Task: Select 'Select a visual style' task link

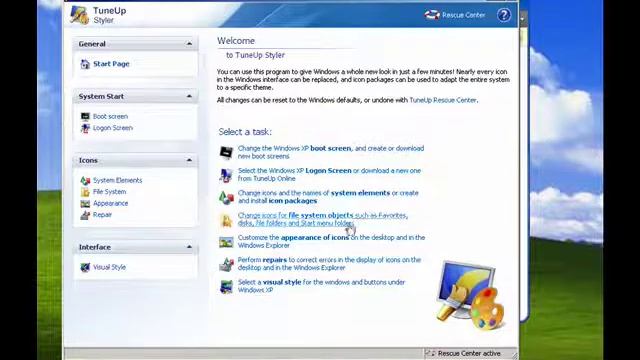Action: (x=322, y=287)
